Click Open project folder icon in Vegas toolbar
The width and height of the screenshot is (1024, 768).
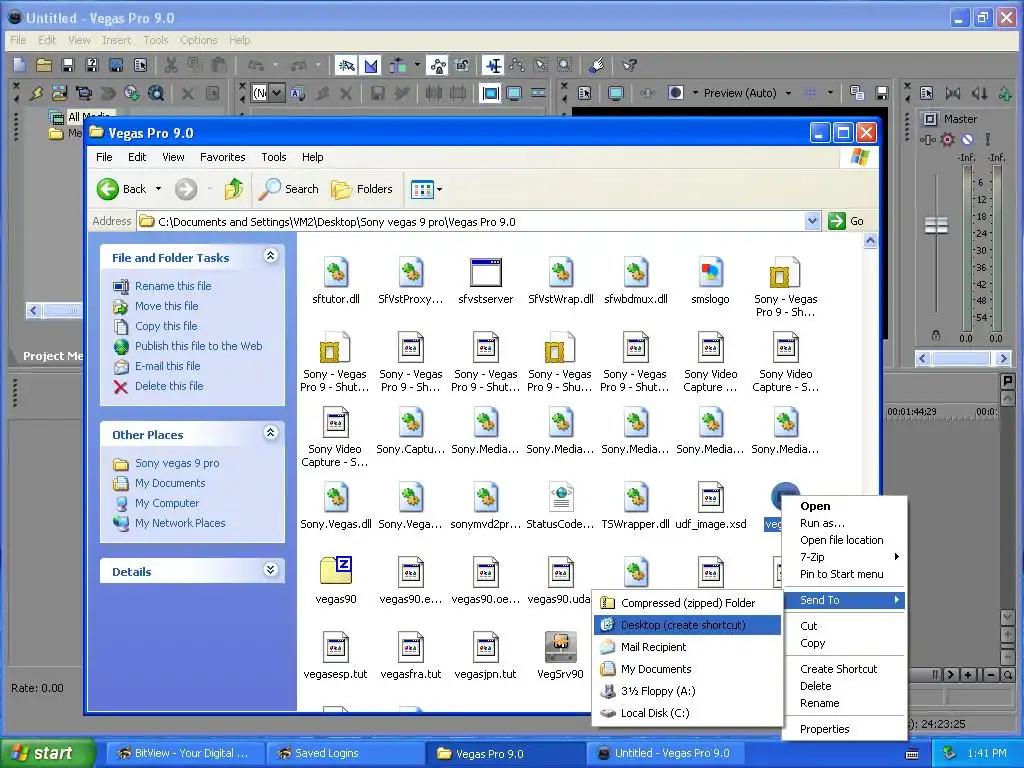[44, 65]
